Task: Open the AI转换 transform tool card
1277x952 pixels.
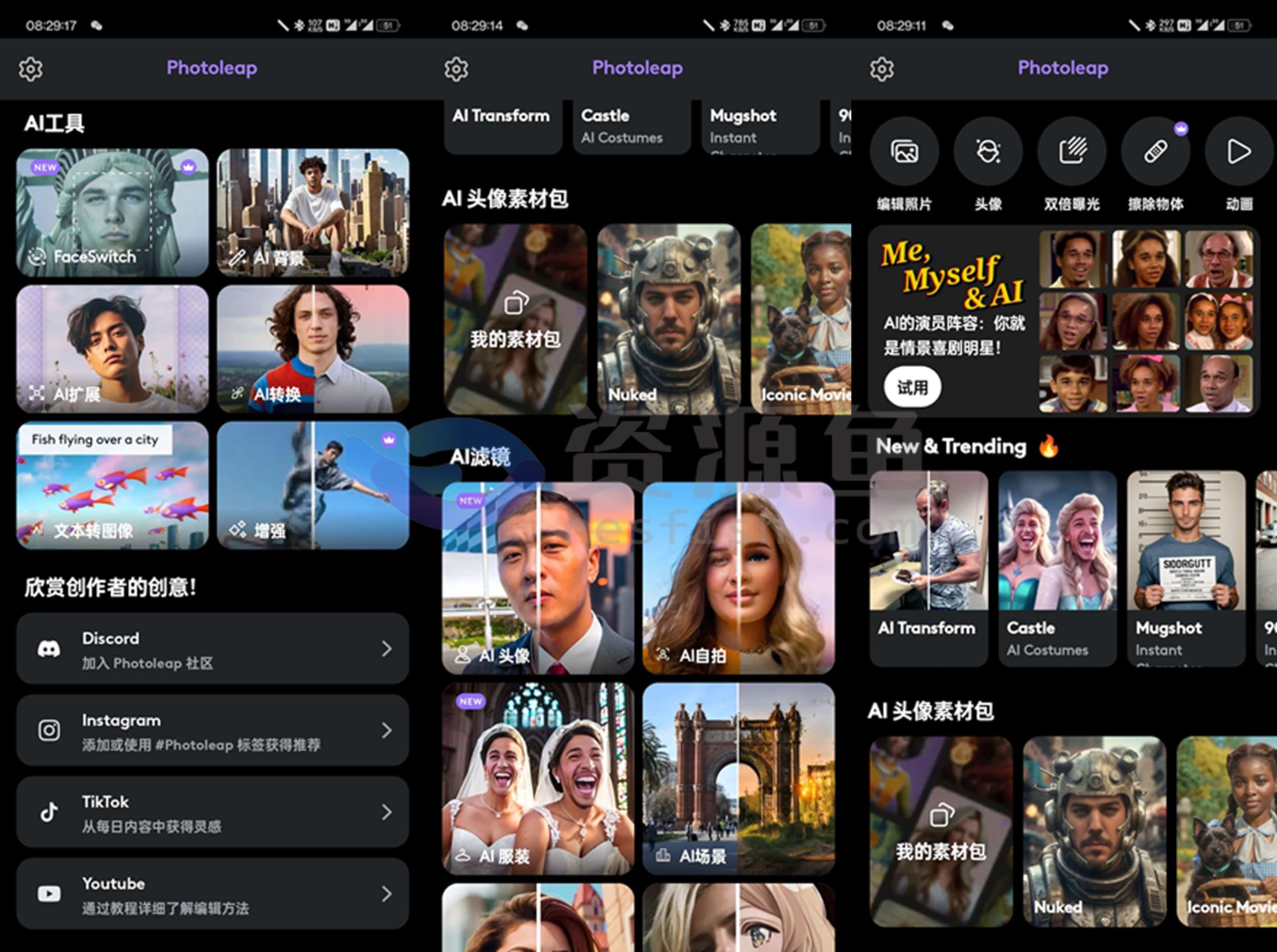Action: 313,349
